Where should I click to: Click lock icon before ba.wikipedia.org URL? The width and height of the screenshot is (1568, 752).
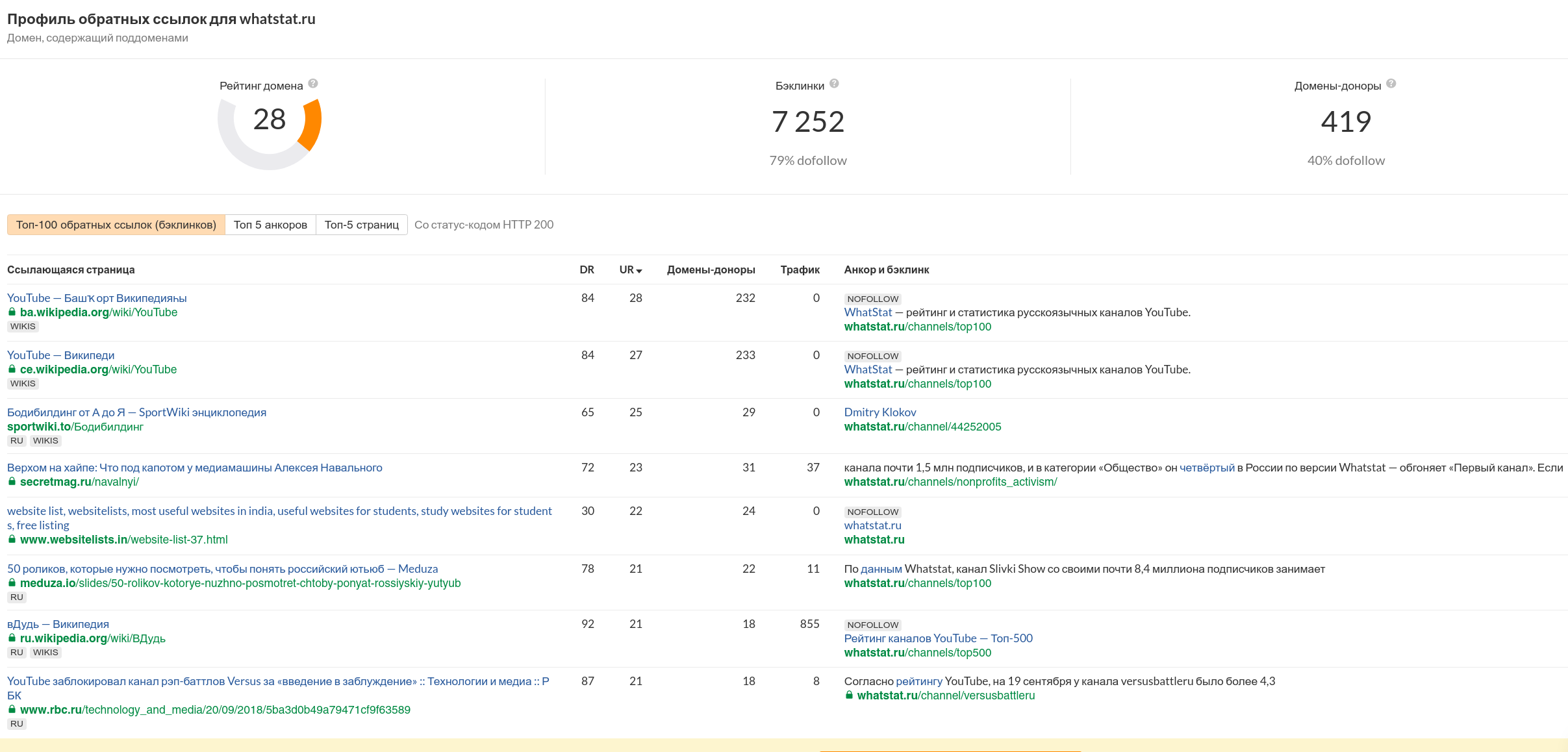click(x=12, y=312)
